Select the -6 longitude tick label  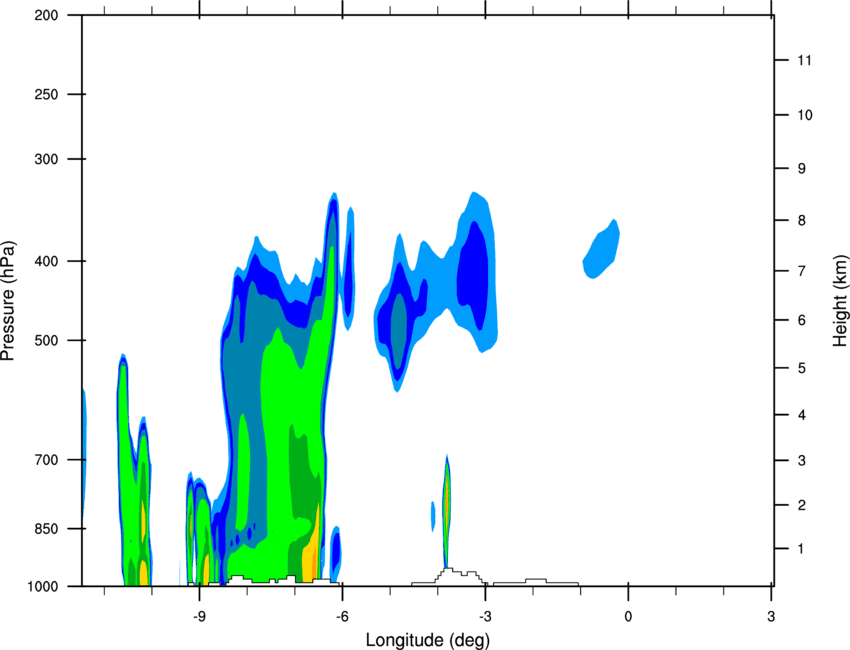(342, 616)
